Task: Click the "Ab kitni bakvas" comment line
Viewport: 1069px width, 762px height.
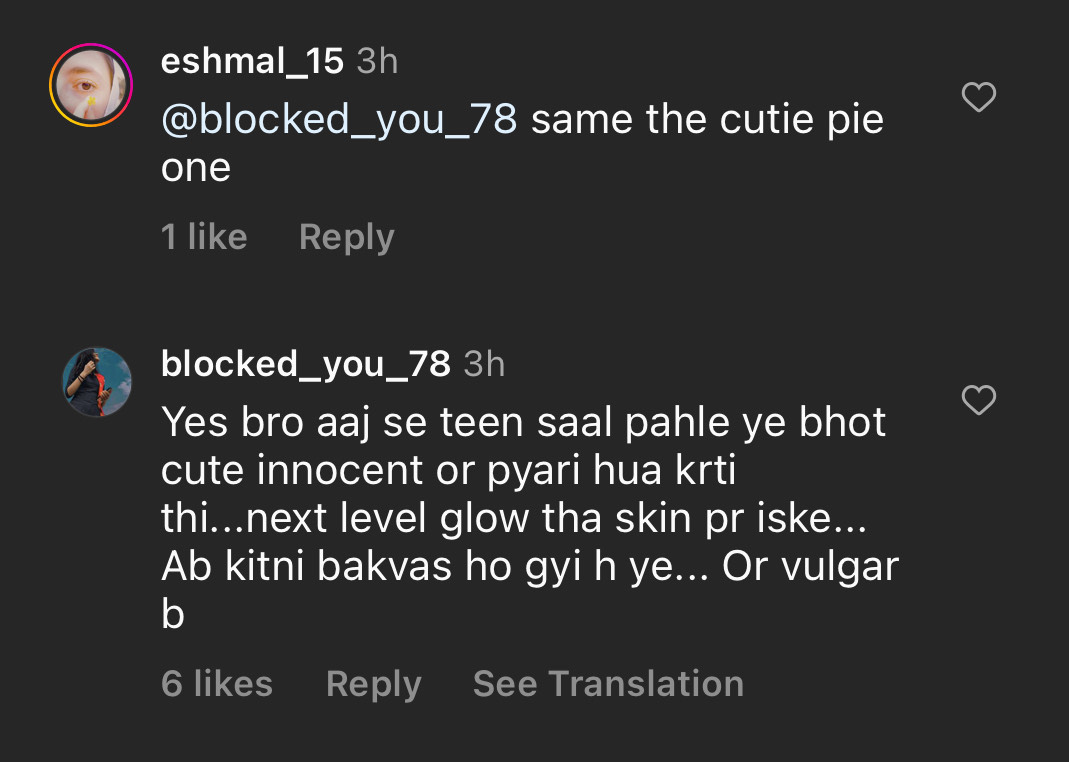Action: [x=530, y=567]
